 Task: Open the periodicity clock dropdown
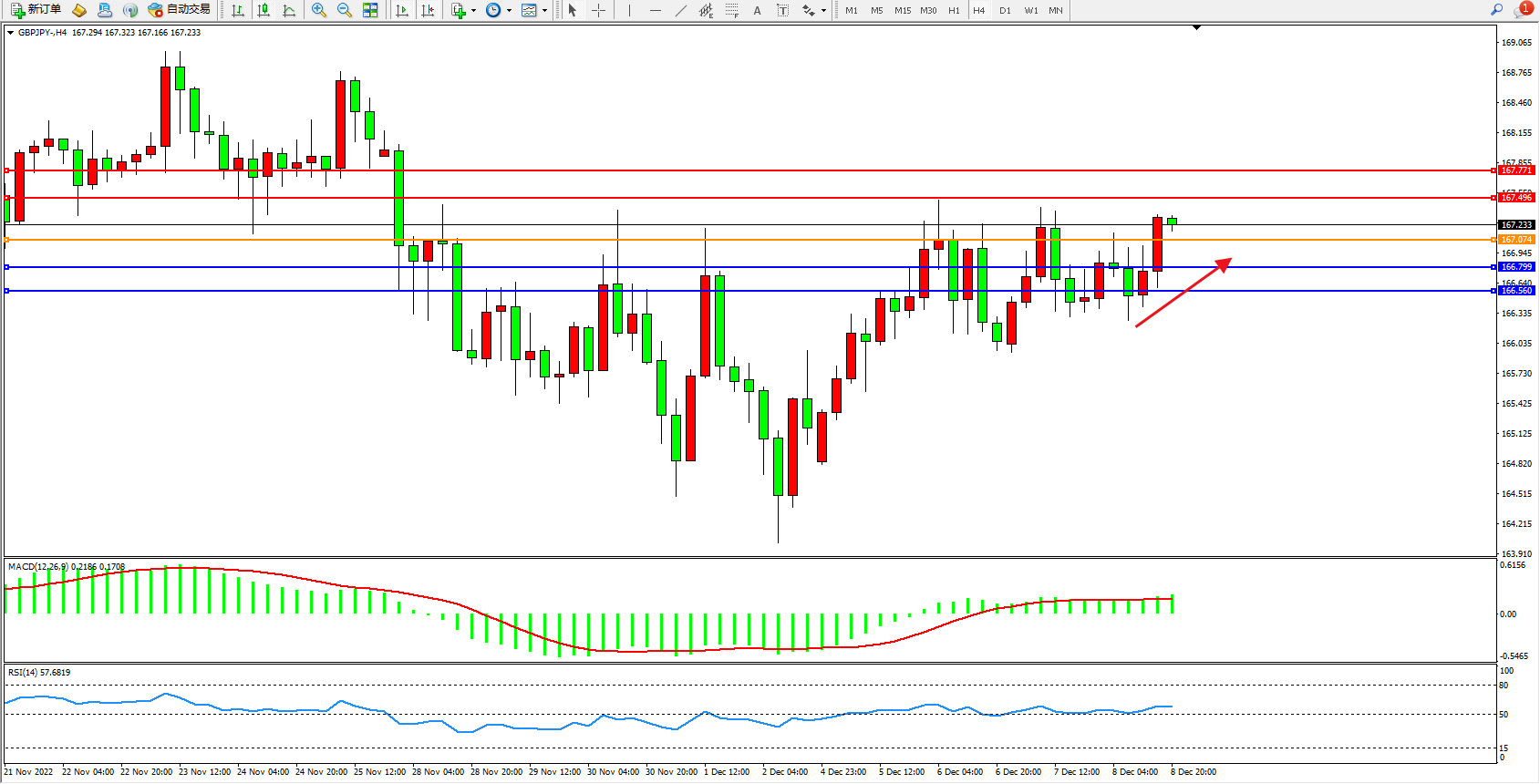click(509, 11)
